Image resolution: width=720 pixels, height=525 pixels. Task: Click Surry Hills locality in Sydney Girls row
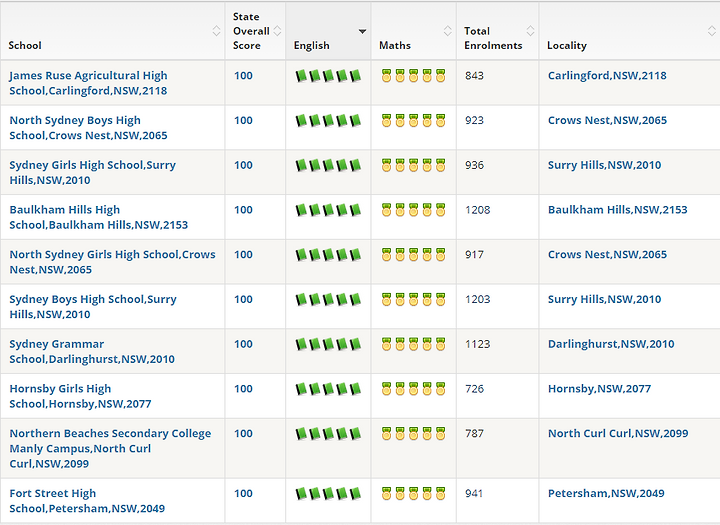click(604, 165)
